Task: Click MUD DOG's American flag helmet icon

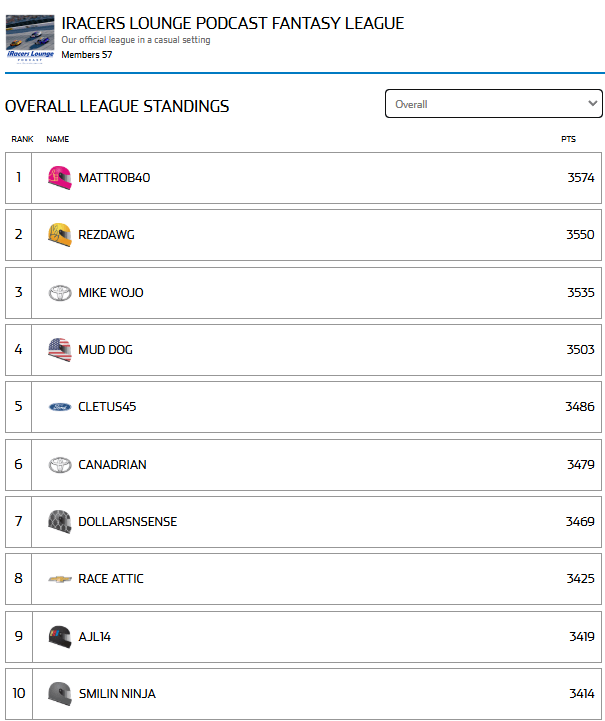Action: click(60, 350)
